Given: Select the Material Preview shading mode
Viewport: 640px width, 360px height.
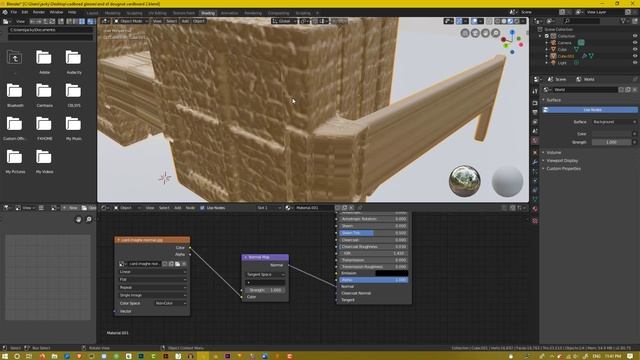Looking at the screenshot, I should 510,21.
